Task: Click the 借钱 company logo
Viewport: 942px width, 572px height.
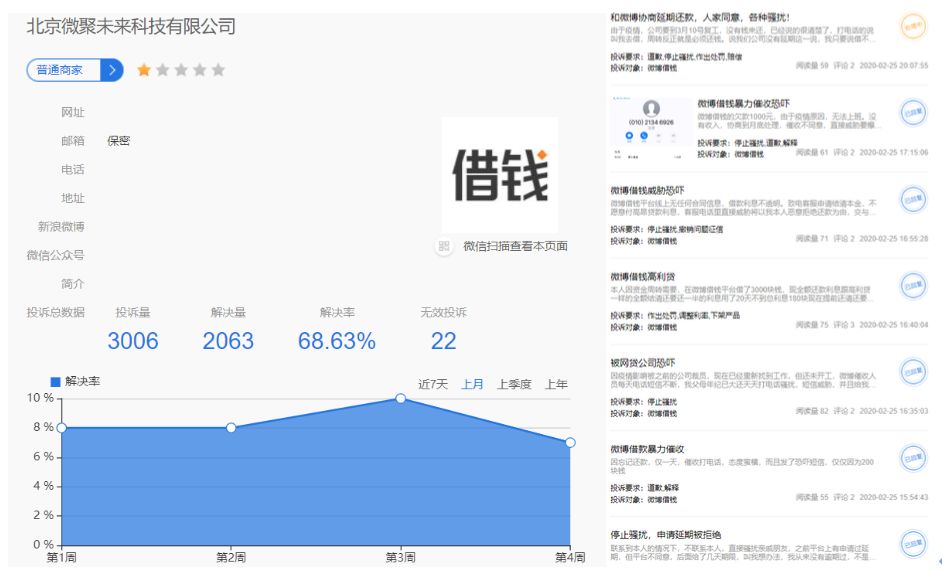Action: point(500,175)
